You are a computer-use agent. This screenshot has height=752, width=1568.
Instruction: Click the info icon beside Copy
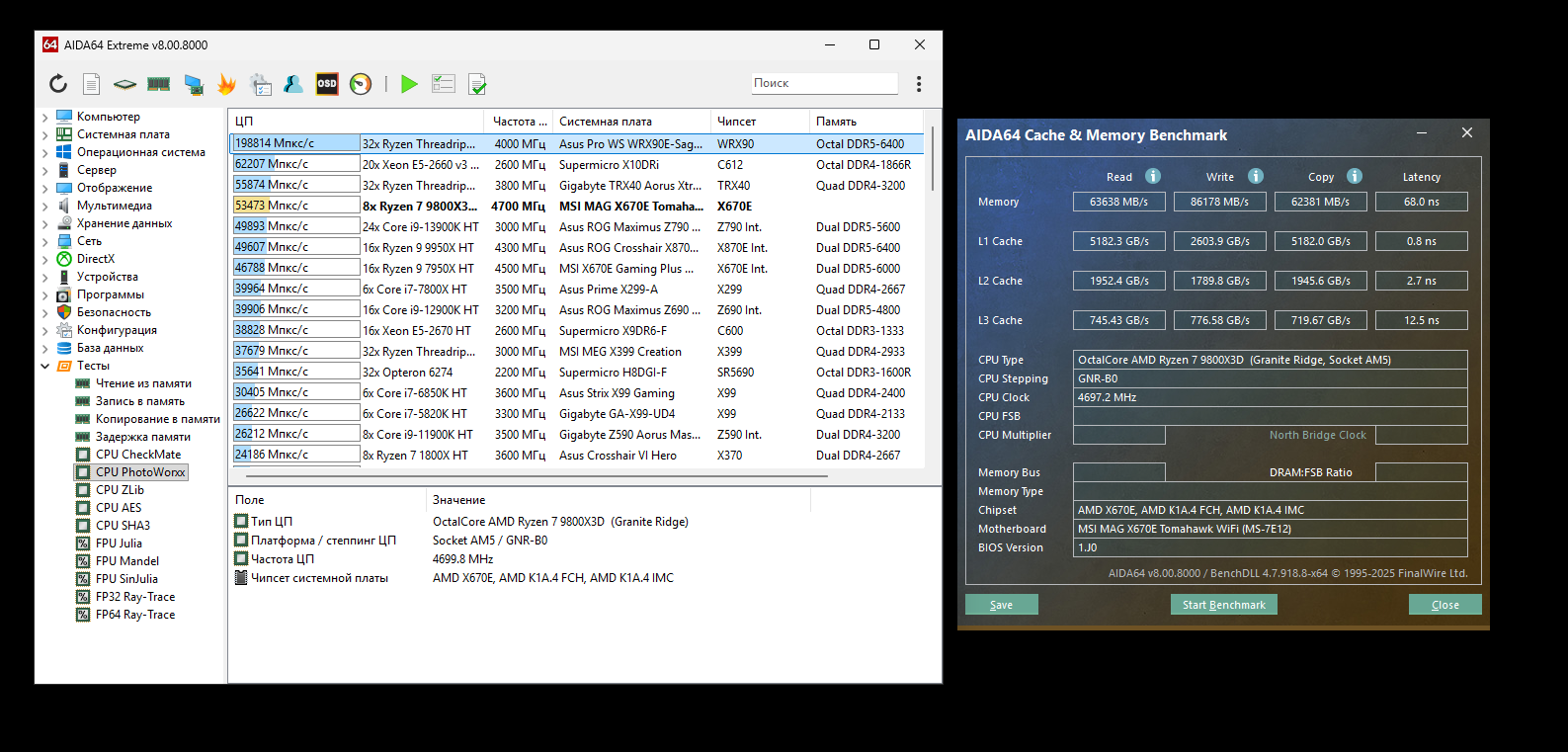click(x=1355, y=176)
